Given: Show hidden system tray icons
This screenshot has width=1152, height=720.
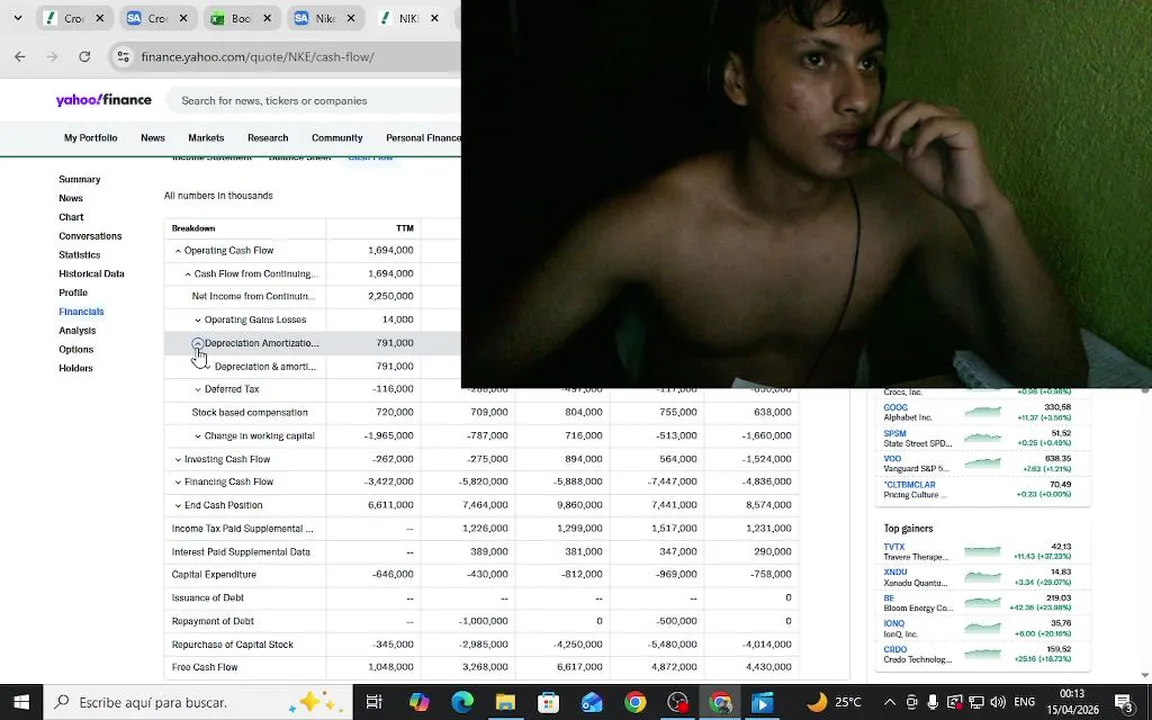Looking at the screenshot, I should pyautogui.click(x=889, y=702).
